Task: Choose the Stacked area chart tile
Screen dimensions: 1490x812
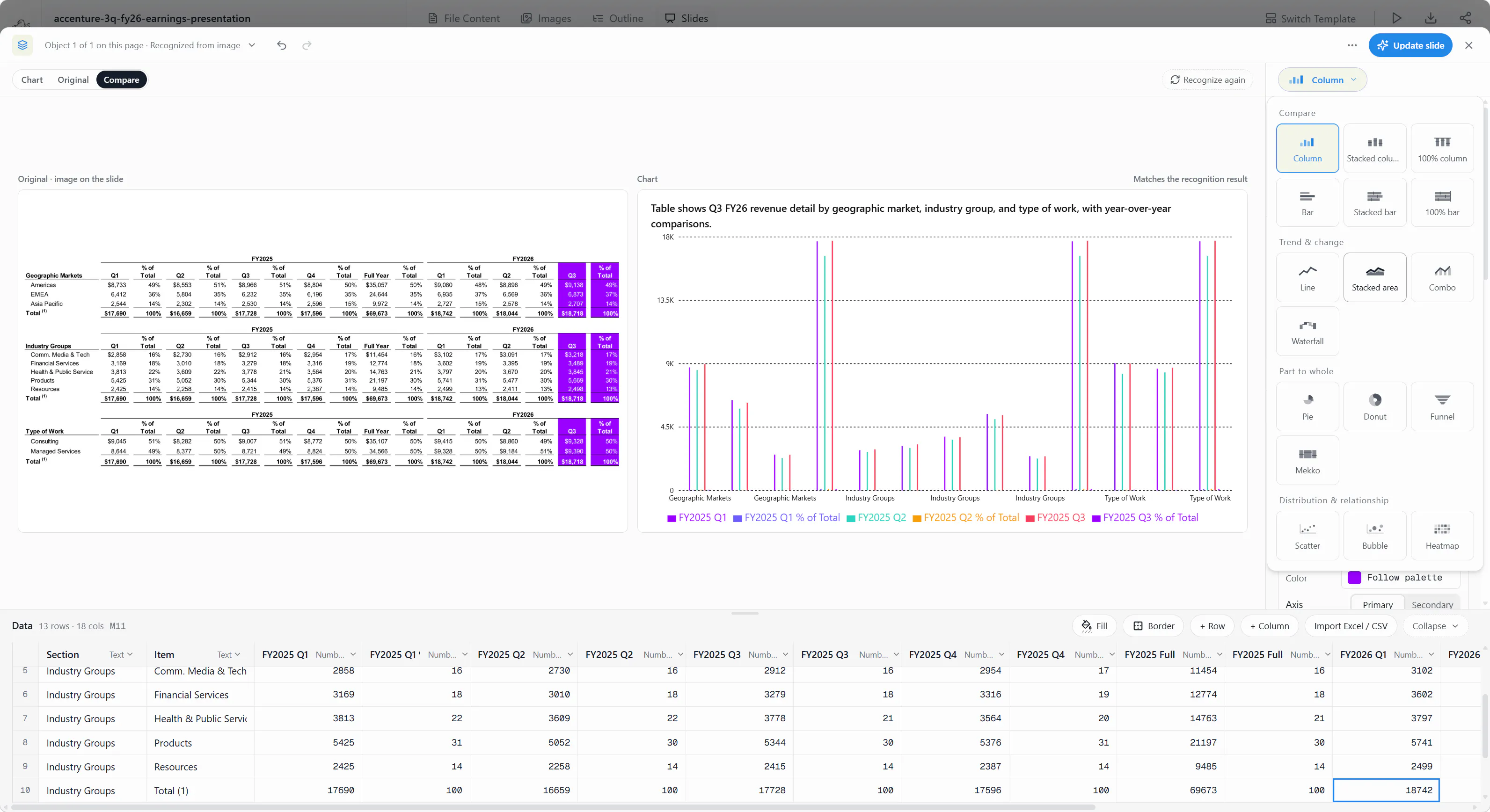Action: (x=1374, y=277)
